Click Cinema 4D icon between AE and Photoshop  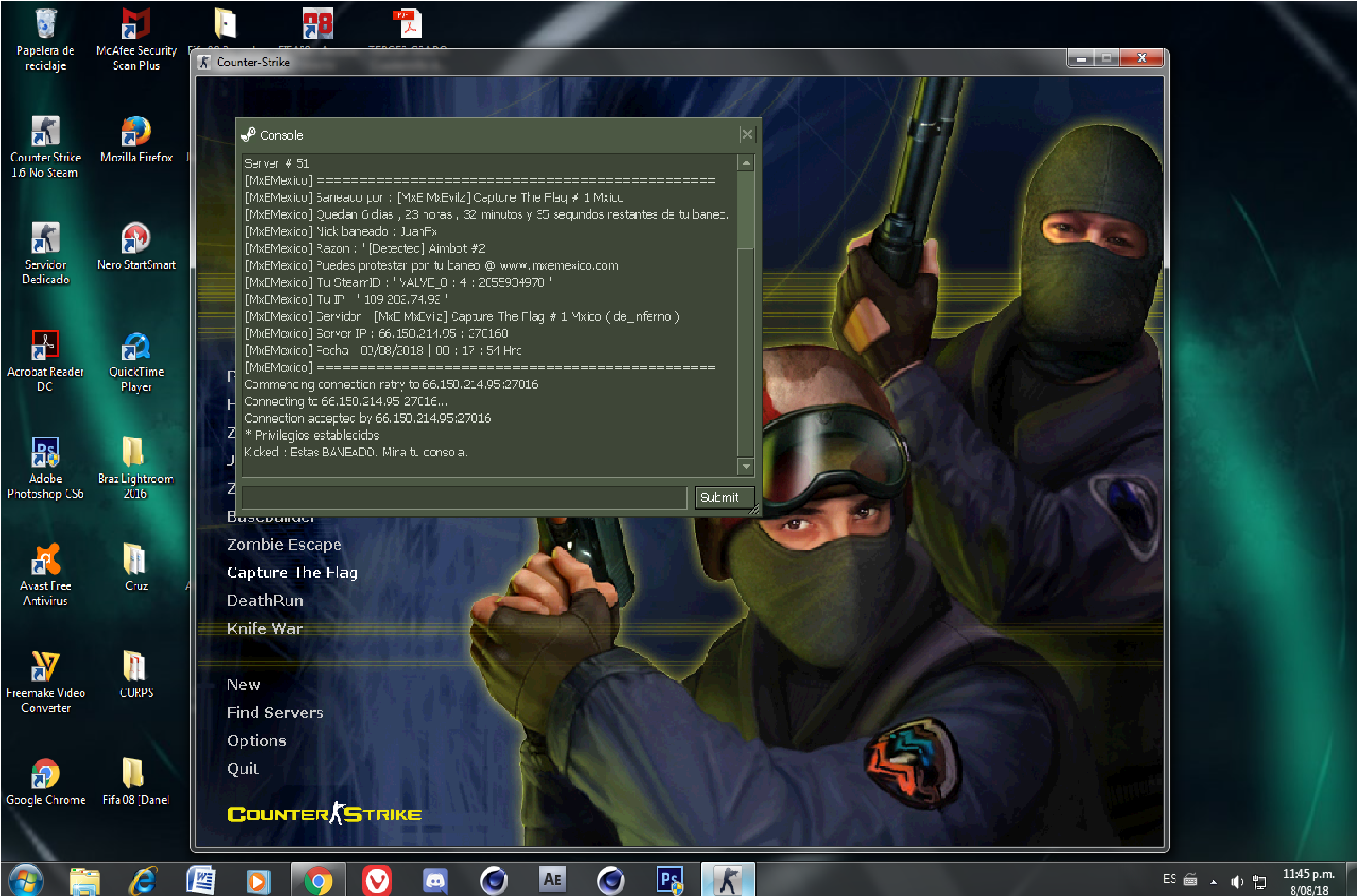pos(611,881)
